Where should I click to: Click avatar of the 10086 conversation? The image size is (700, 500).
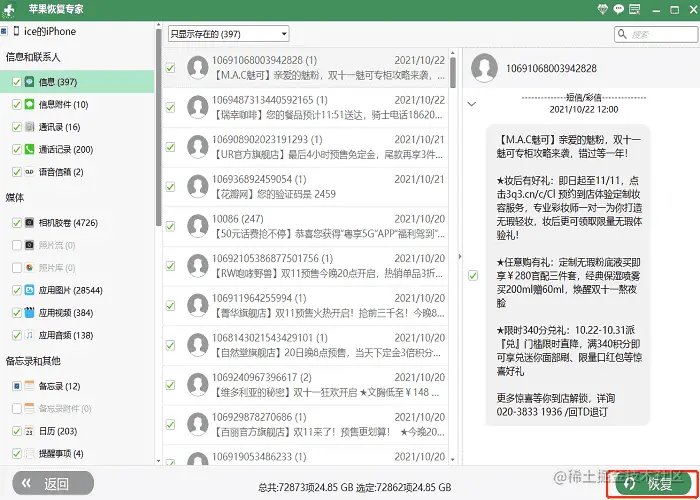(198, 226)
